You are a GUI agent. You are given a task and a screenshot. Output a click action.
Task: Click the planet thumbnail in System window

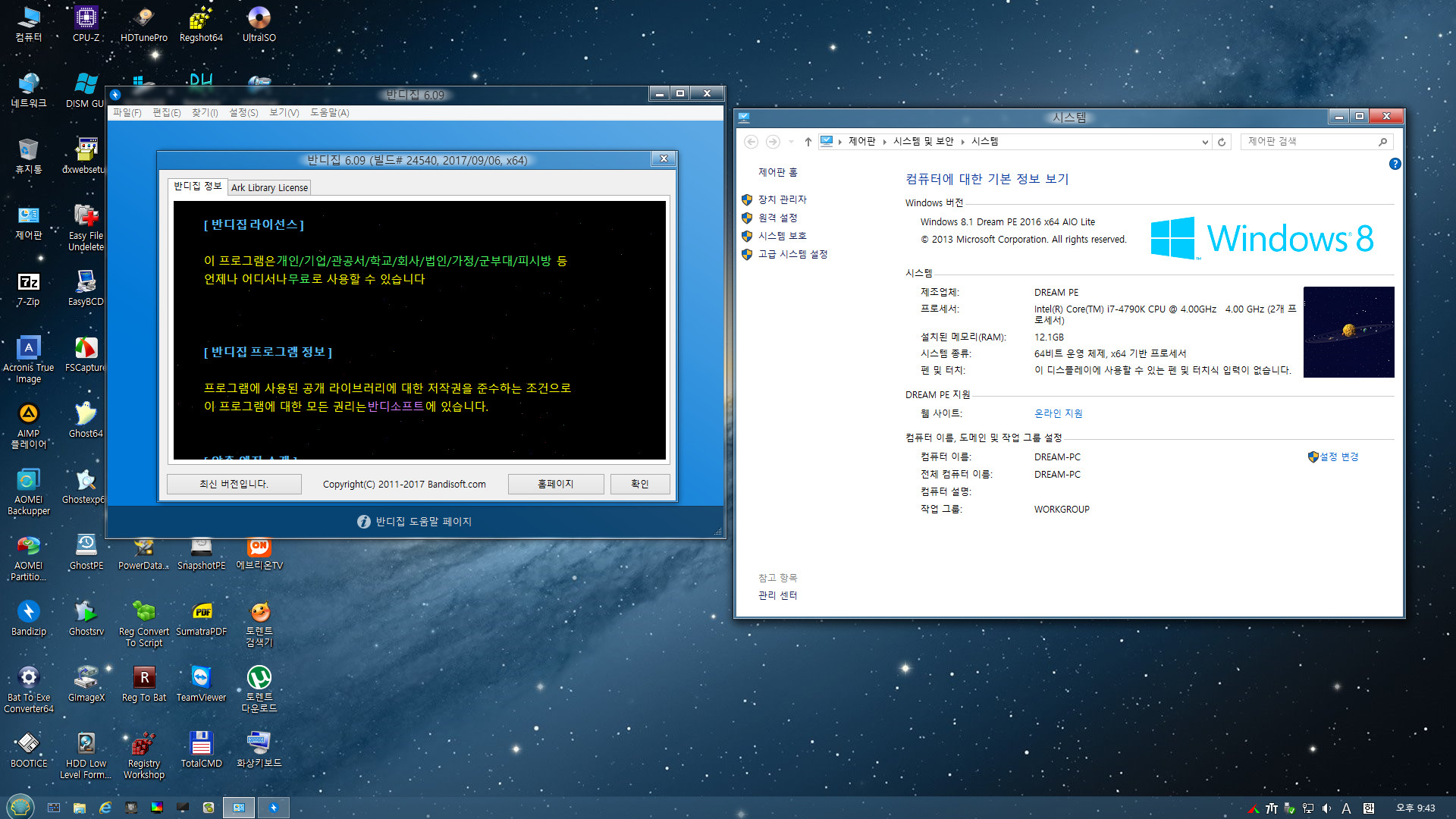[x=1348, y=332]
